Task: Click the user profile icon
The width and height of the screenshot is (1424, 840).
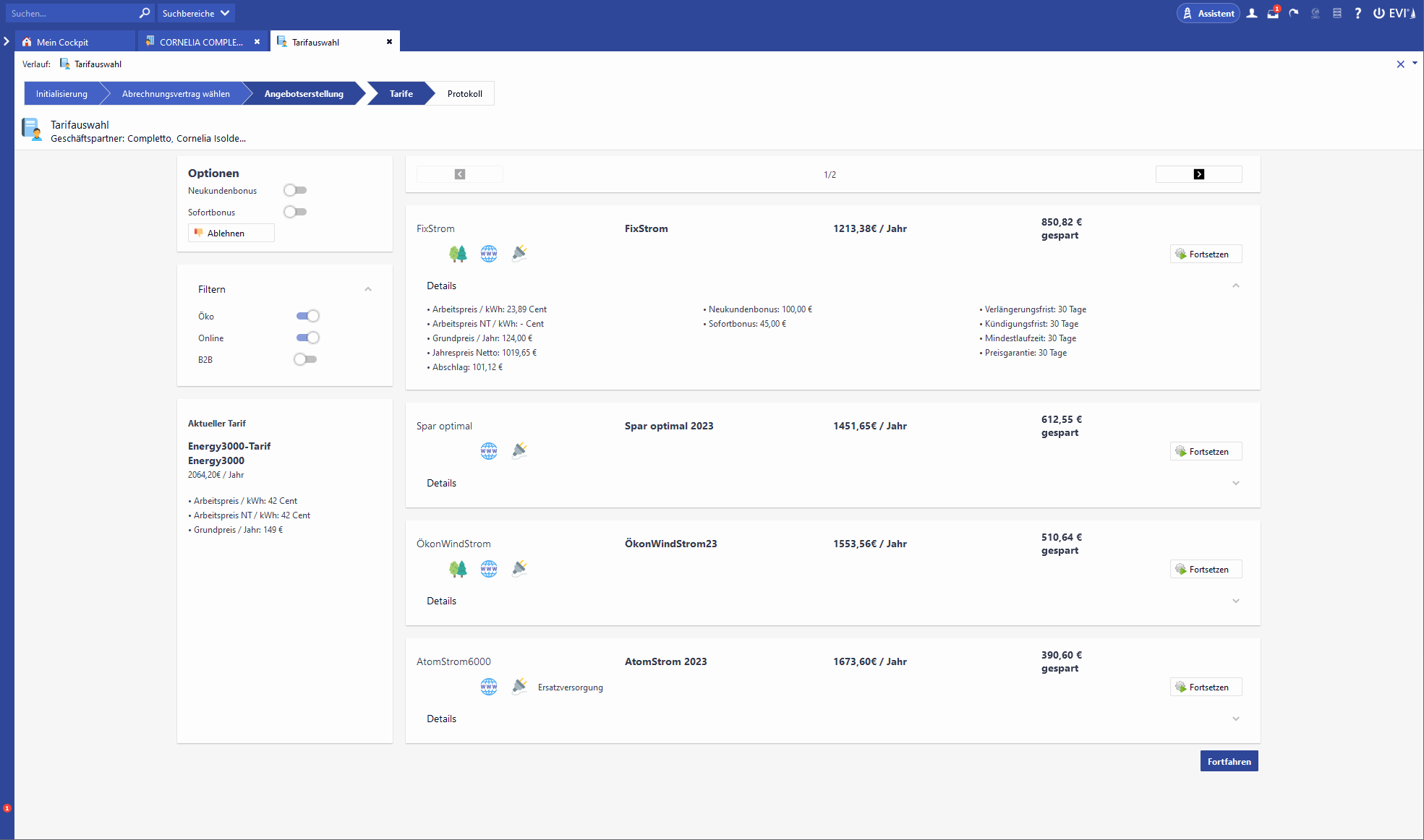Action: [x=1252, y=13]
